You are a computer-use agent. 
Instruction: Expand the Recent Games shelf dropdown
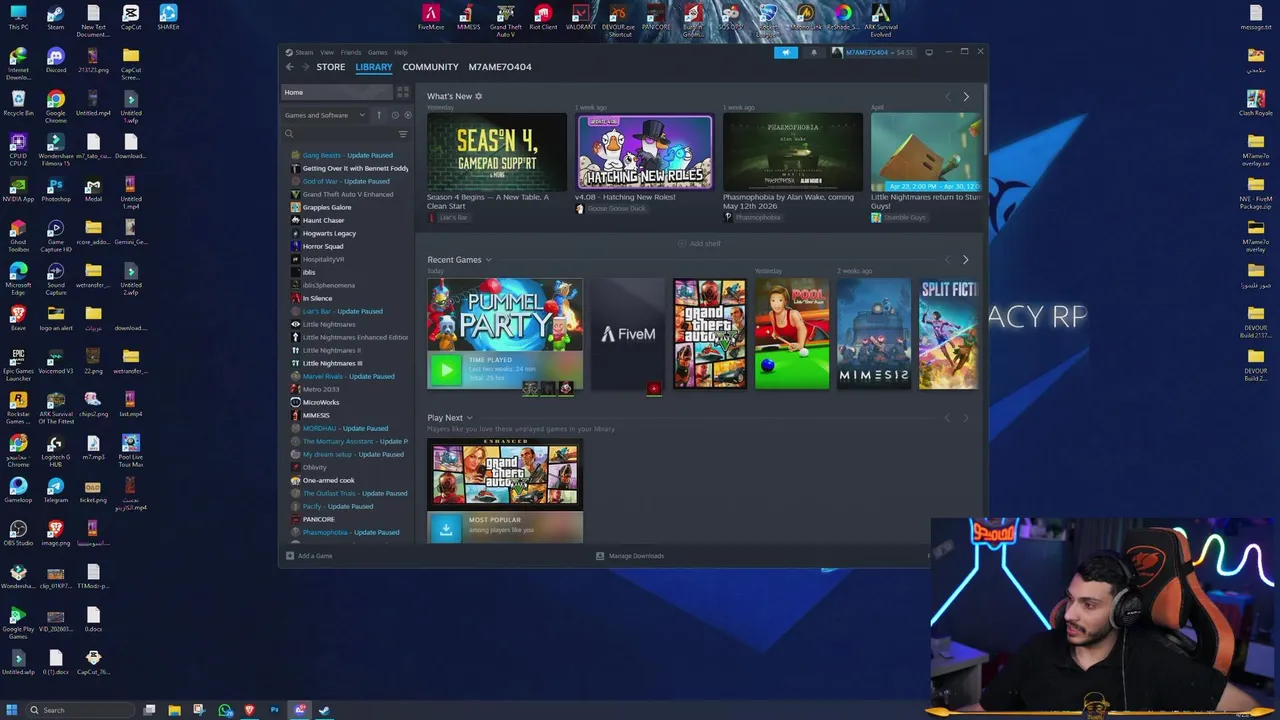(x=488, y=260)
